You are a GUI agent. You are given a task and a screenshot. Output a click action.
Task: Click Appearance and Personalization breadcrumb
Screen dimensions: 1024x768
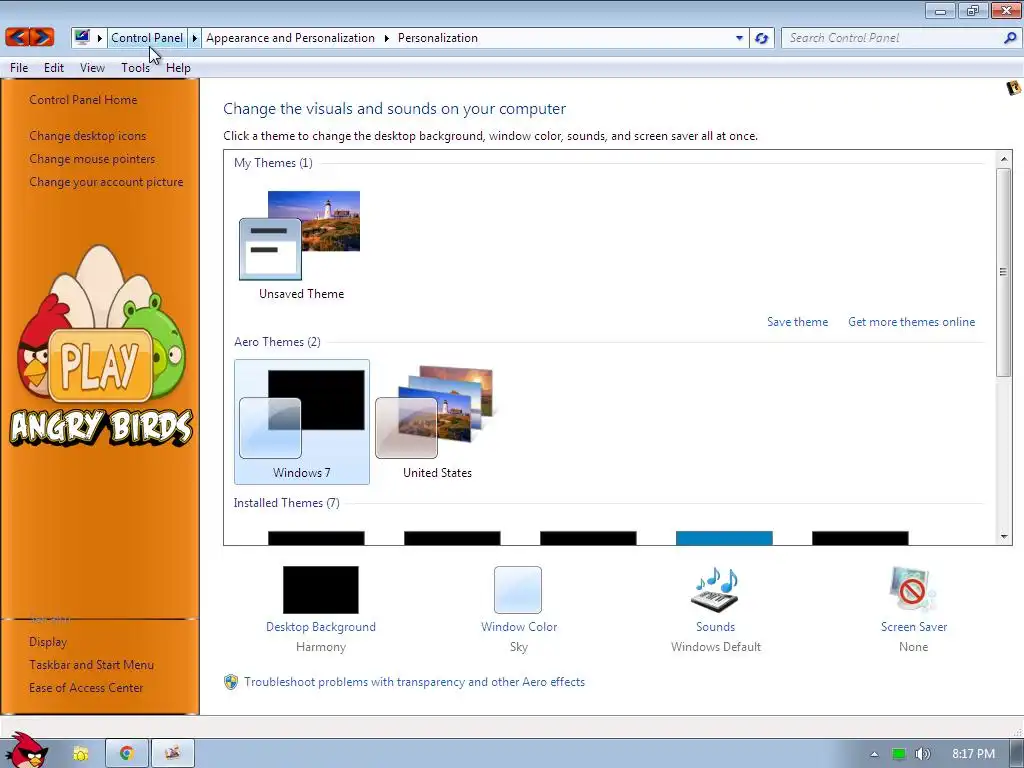[291, 38]
